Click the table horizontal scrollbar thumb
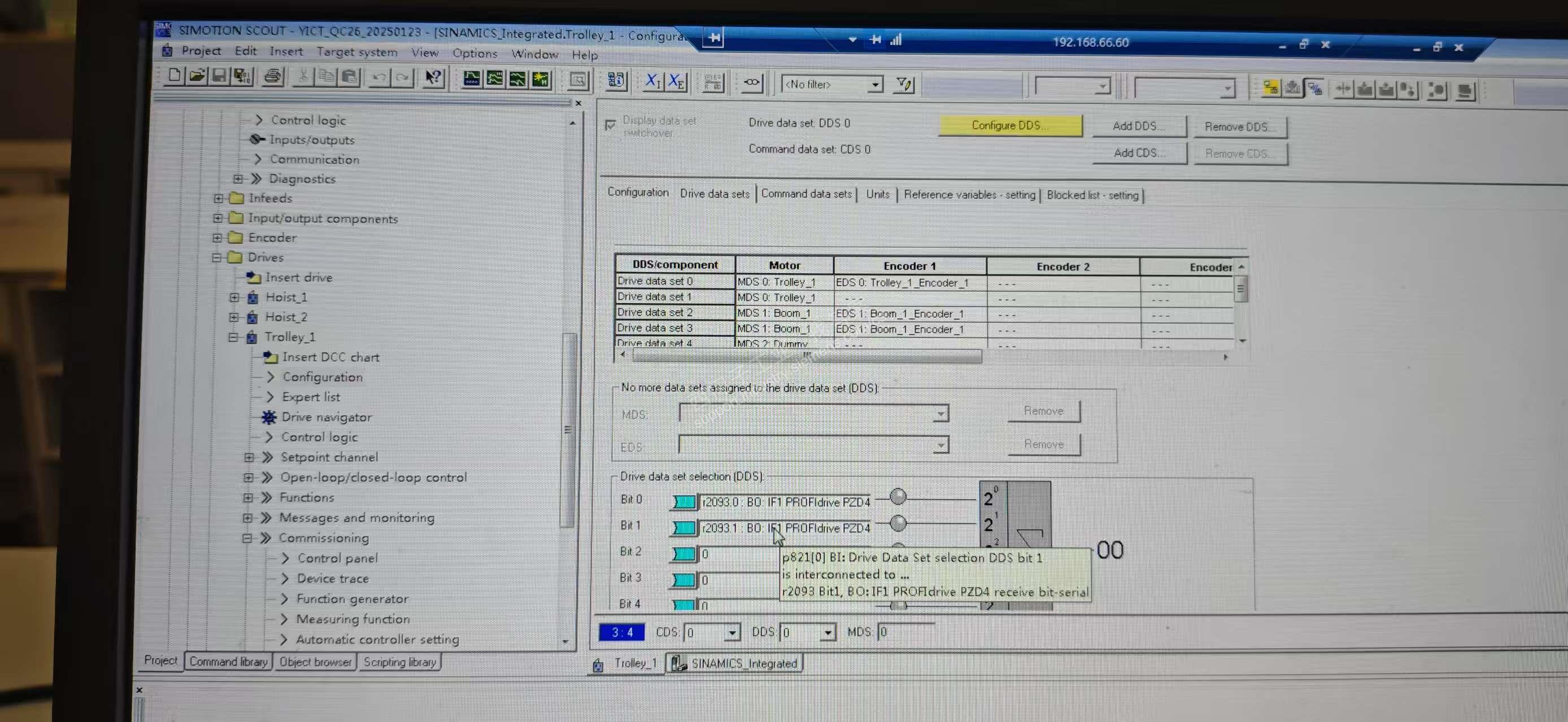The width and height of the screenshot is (1568, 722). (x=806, y=356)
